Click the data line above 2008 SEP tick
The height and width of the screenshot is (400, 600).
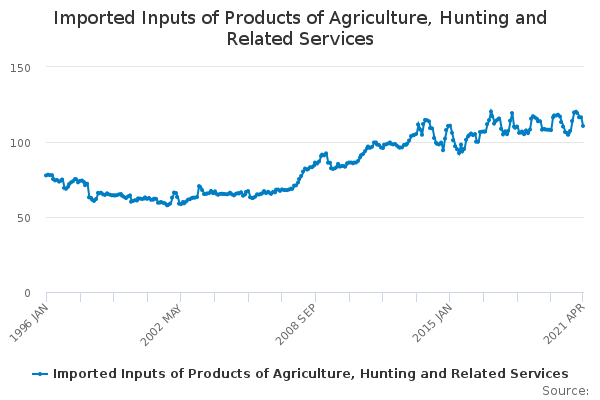[315, 161]
